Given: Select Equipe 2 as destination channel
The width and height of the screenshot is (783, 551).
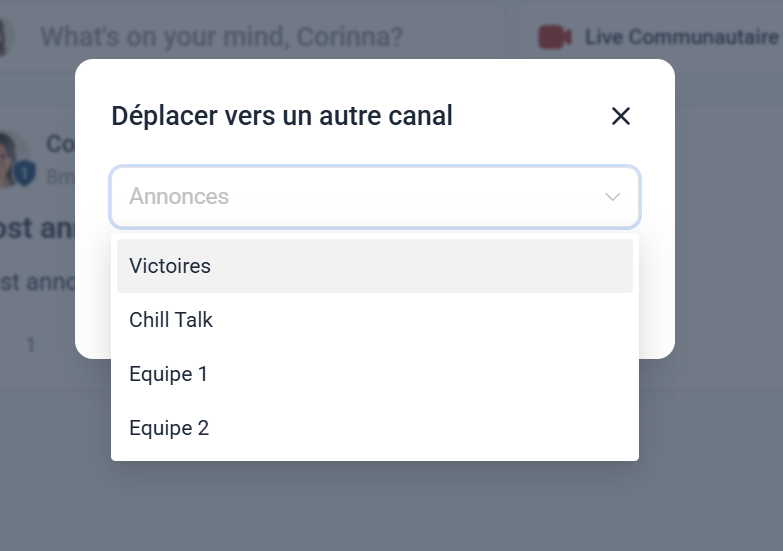Looking at the screenshot, I should coord(375,428).
